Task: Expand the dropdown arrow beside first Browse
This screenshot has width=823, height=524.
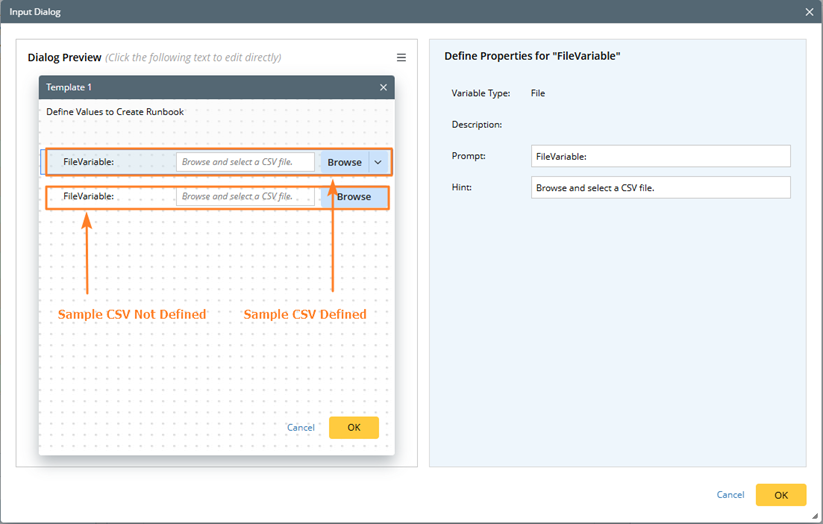Action: (x=378, y=162)
